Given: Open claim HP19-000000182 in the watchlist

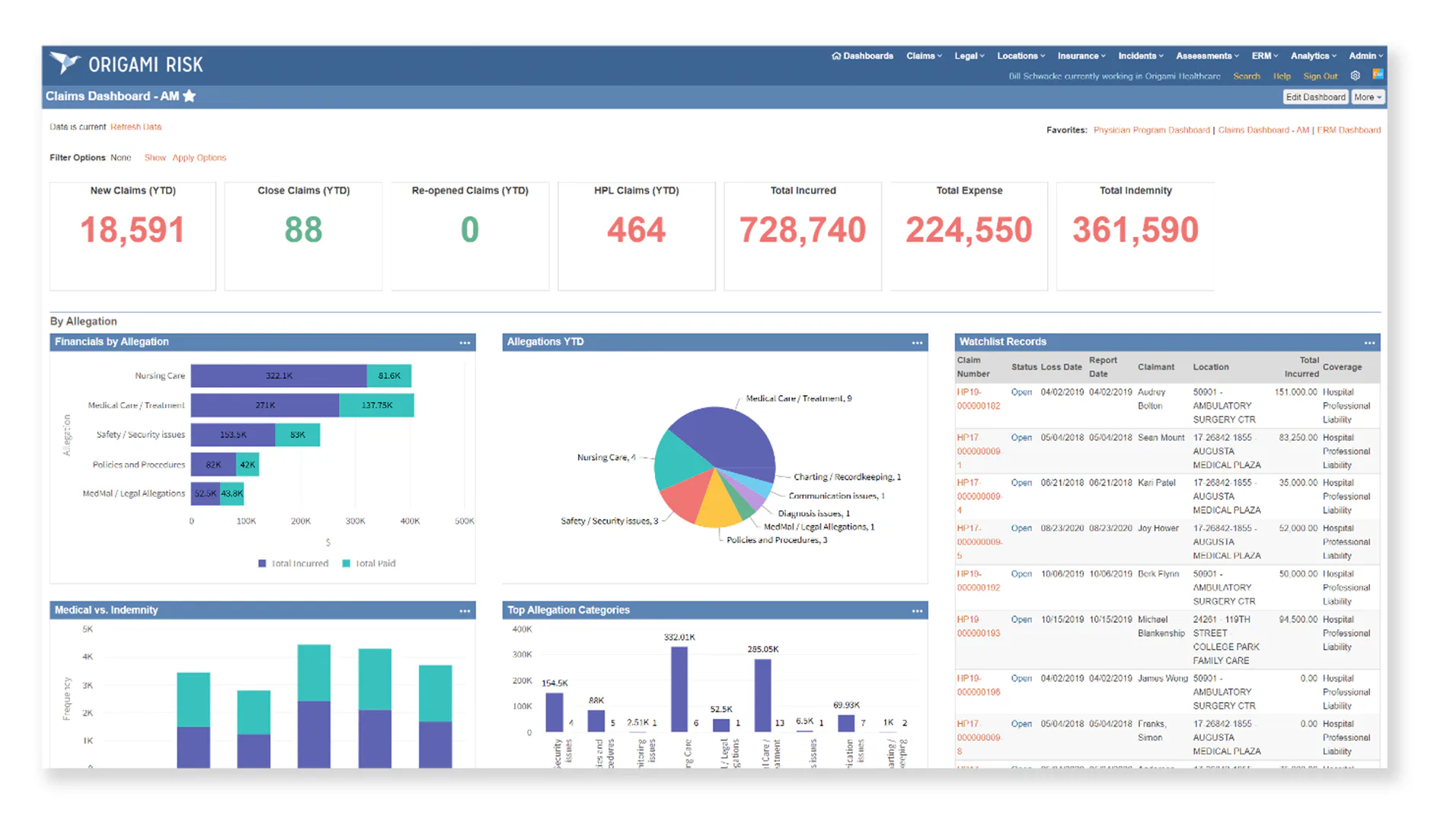Looking at the screenshot, I should 979,398.
